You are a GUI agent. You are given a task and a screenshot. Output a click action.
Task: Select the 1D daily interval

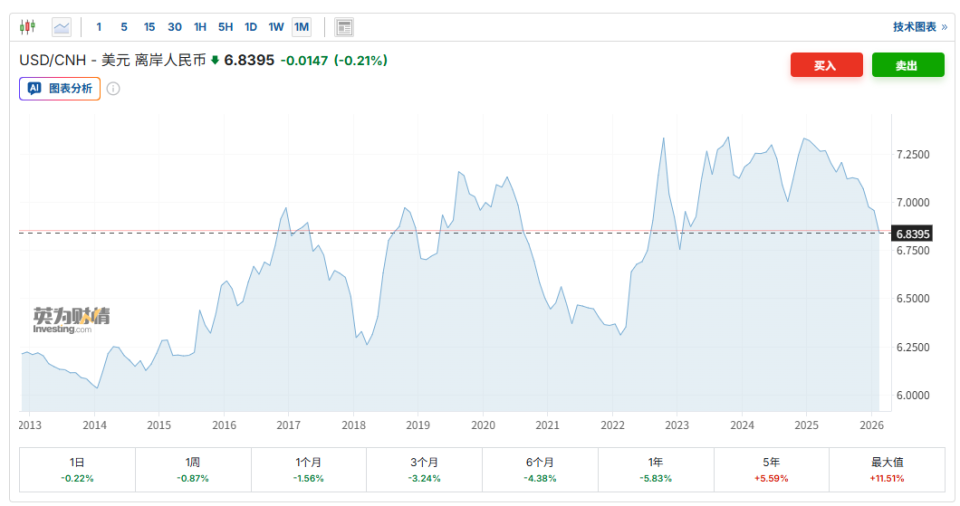pyautogui.click(x=251, y=27)
